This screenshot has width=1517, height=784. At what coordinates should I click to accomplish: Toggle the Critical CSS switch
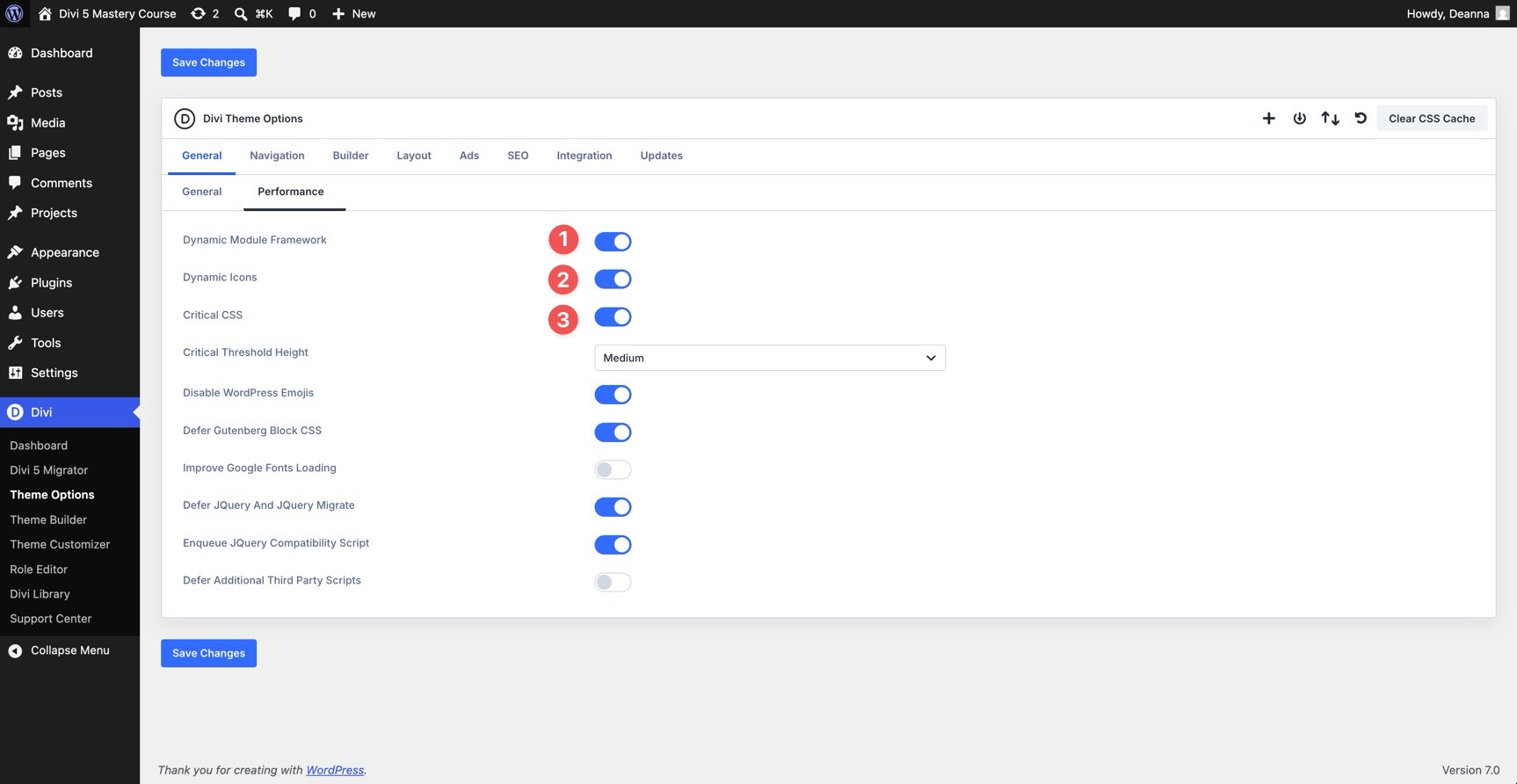[613, 317]
